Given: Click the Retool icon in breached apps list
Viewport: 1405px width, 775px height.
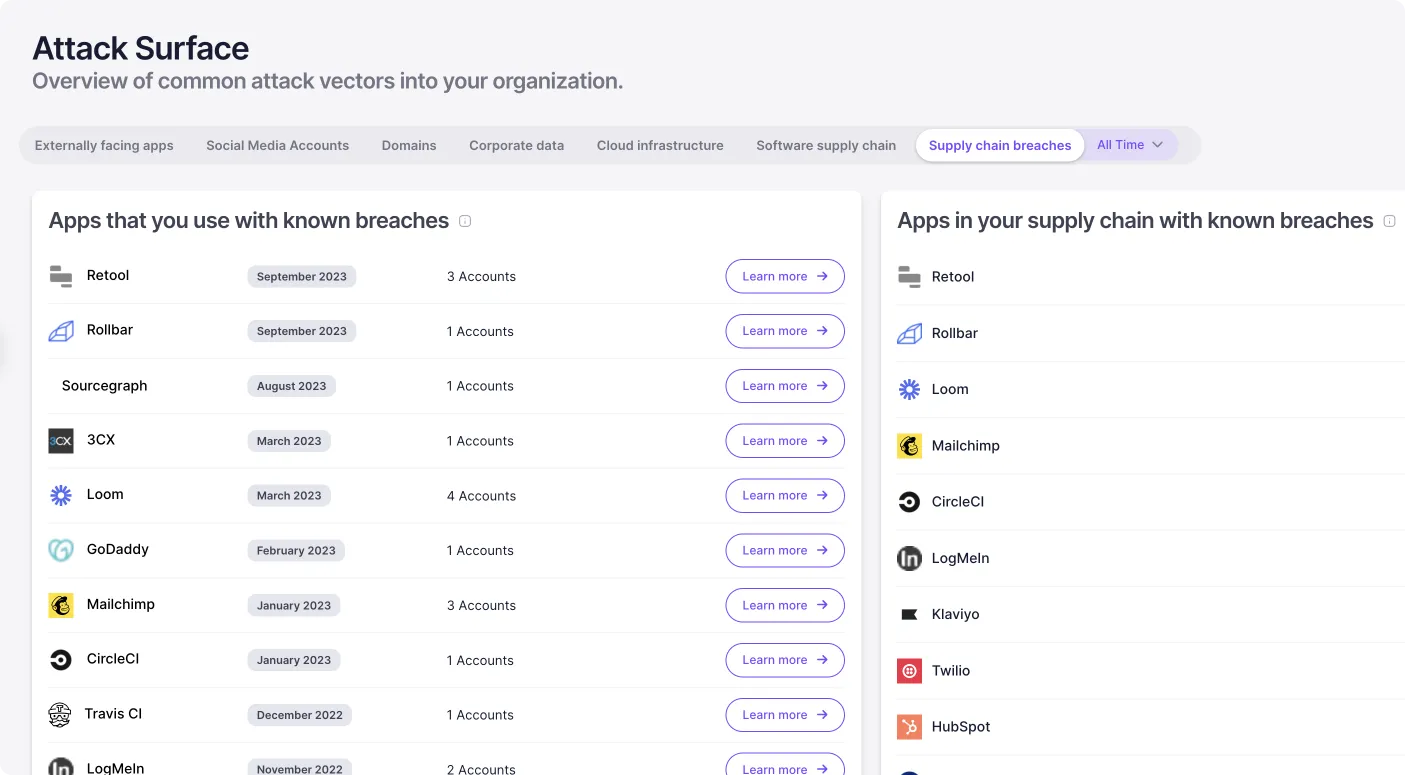Looking at the screenshot, I should pyautogui.click(x=60, y=275).
